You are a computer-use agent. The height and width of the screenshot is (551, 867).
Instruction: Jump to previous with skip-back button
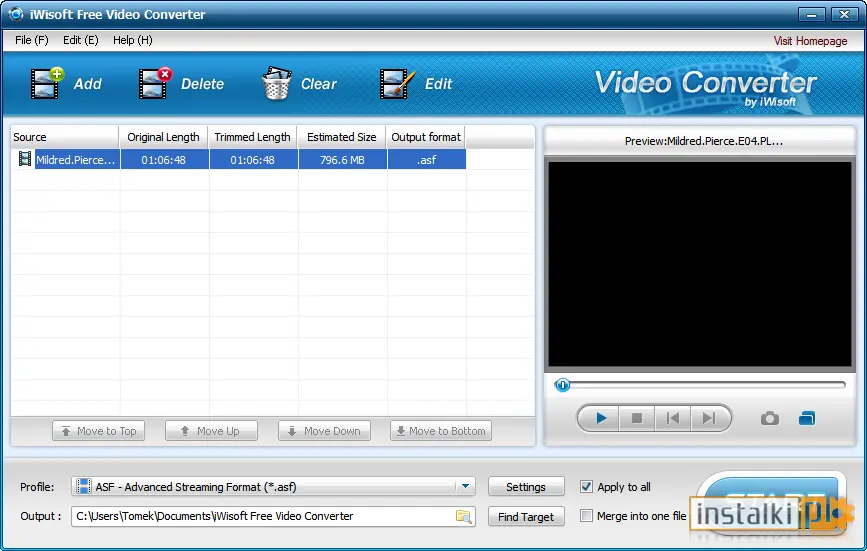[x=672, y=418]
